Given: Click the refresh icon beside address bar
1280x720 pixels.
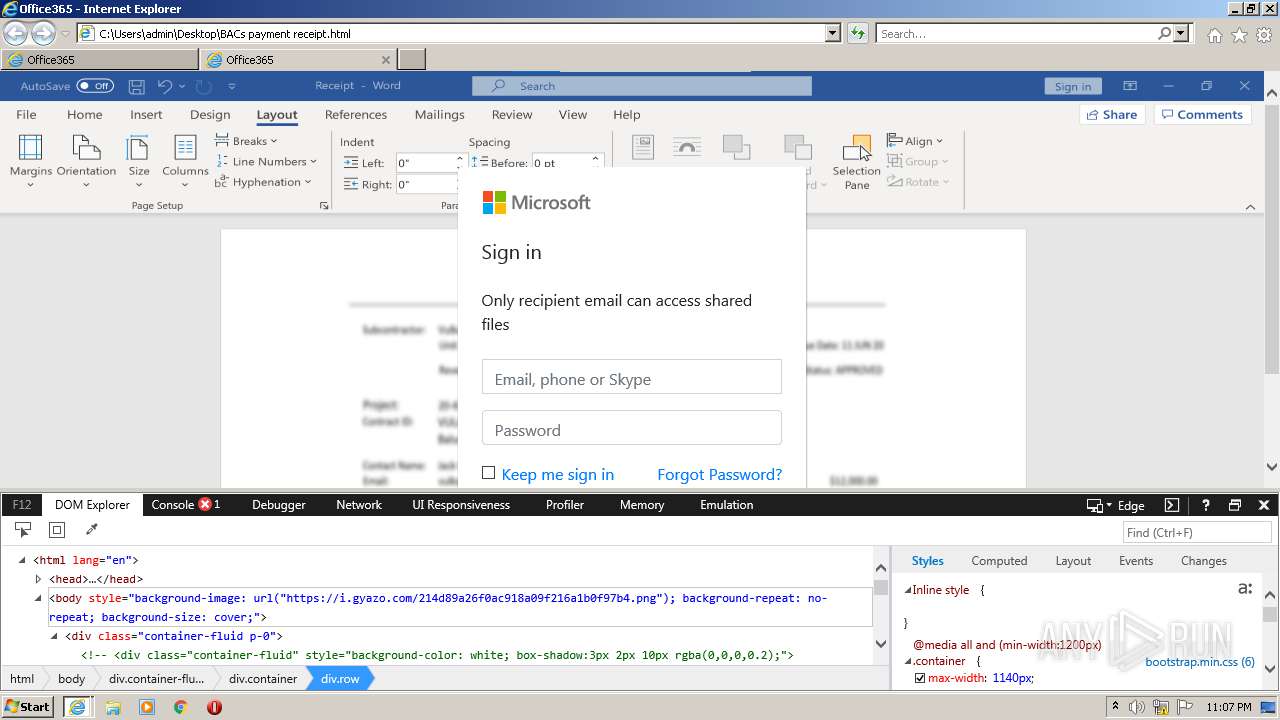Looking at the screenshot, I should coord(857,33).
